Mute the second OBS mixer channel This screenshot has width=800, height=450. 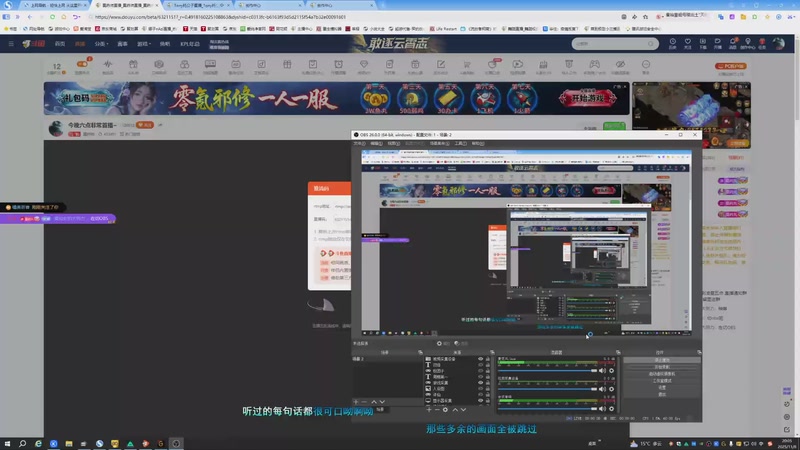coord(602,389)
